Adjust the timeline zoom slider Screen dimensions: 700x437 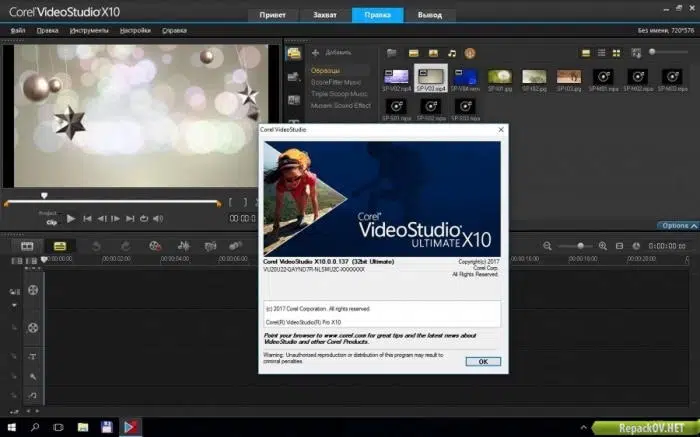pyautogui.click(x=580, y=246)
